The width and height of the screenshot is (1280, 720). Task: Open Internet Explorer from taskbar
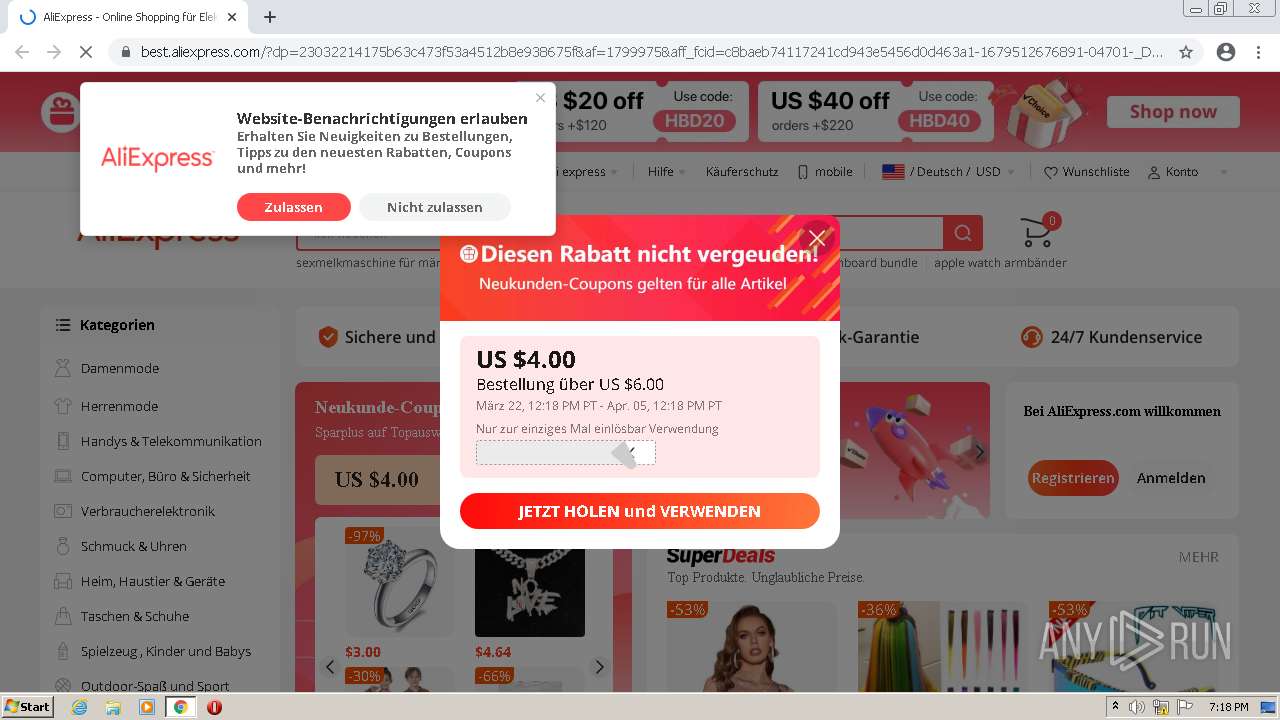[79, 707]
